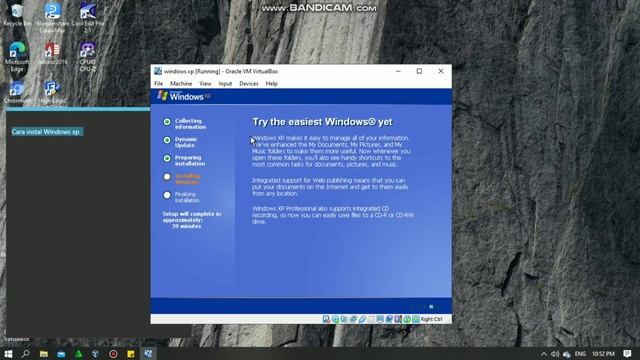
Task: Select the Chromium desktop shortcut
Action: 17,92
